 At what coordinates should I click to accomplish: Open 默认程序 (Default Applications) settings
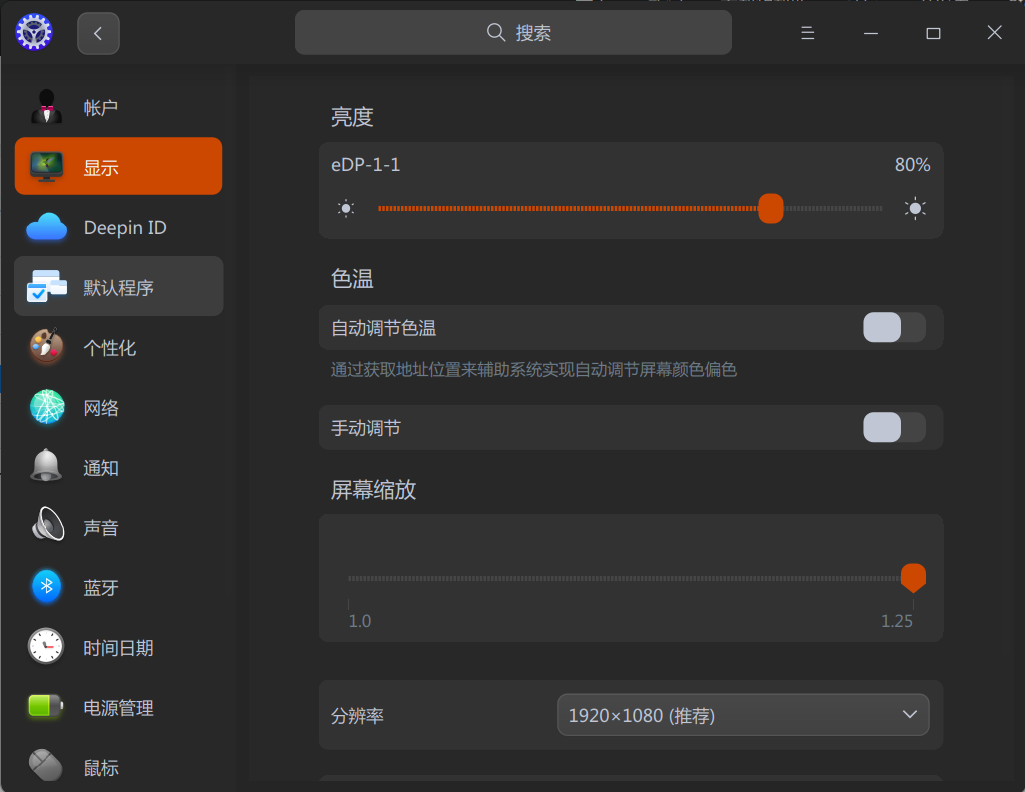click(44, 286)
